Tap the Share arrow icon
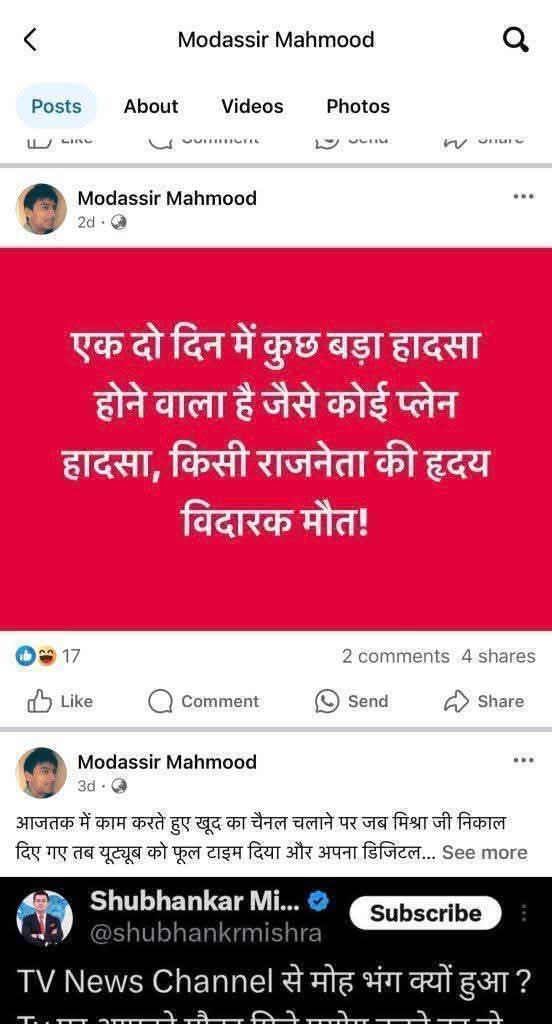 point(456,701)
